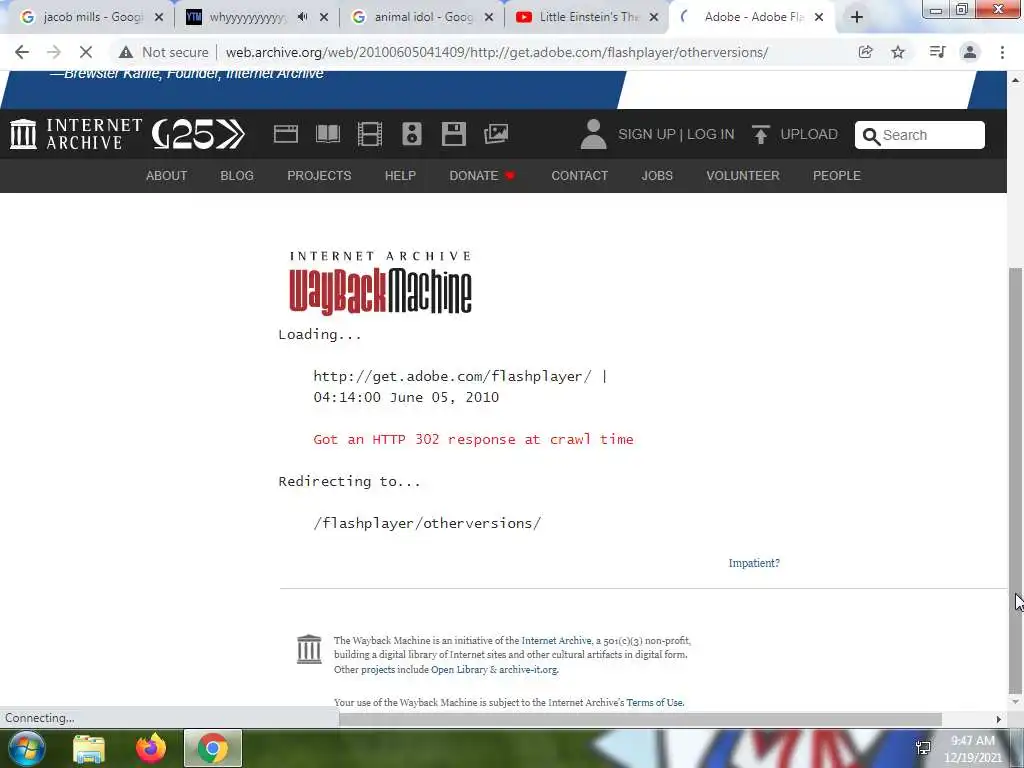
Task: Open the Terms of Use link
Action: click(x=655, y=703)
